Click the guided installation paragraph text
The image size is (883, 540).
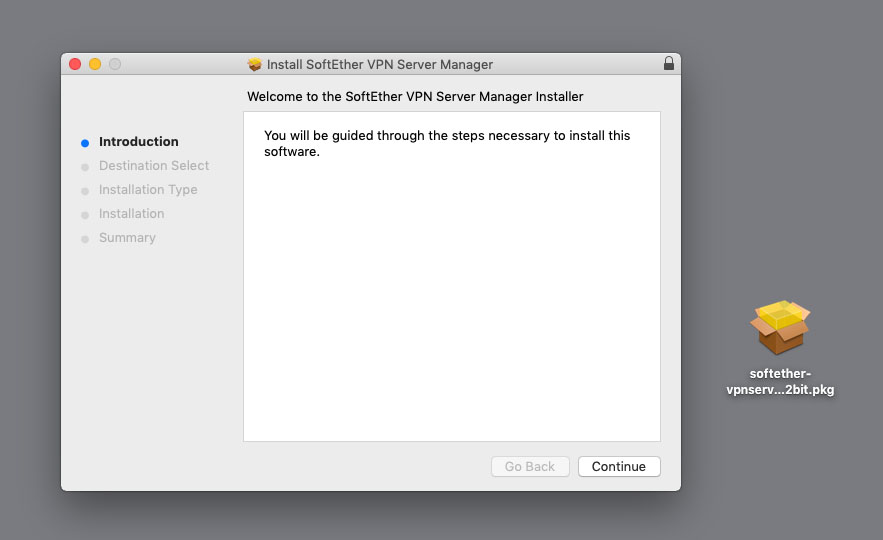[447, 144]
